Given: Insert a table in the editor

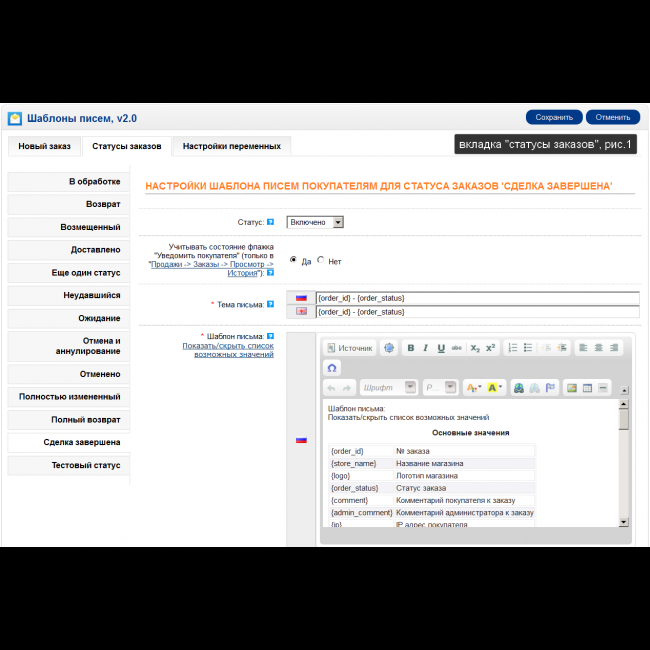Looking at the screenshot, I should (x=588, y=387).
